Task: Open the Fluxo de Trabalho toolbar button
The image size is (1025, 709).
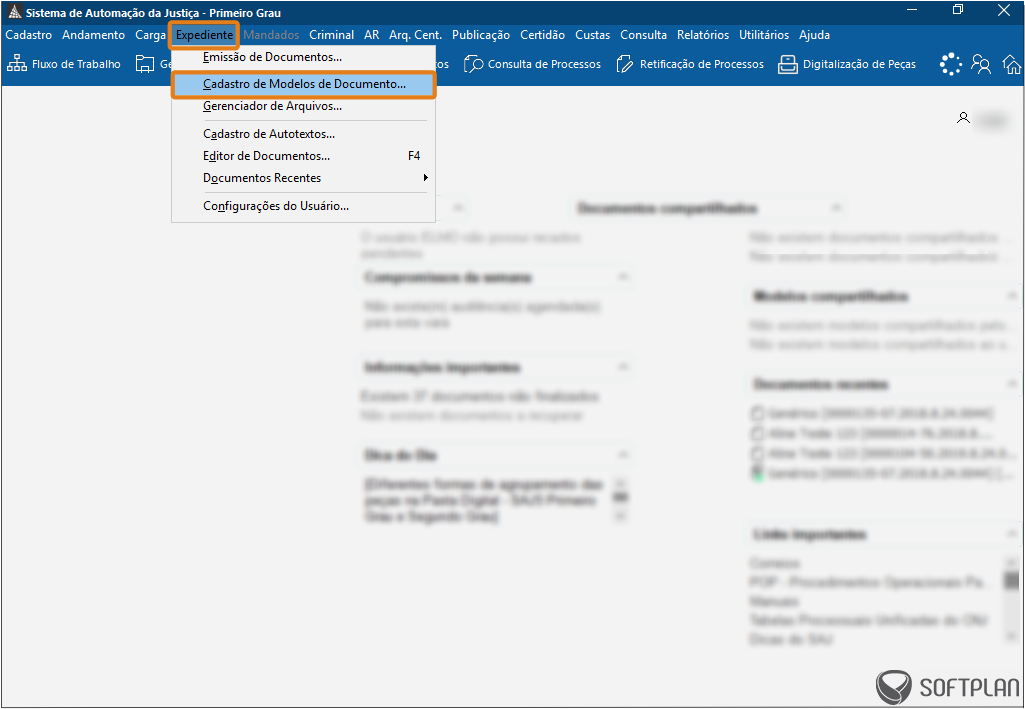Action: click(64, 64)
